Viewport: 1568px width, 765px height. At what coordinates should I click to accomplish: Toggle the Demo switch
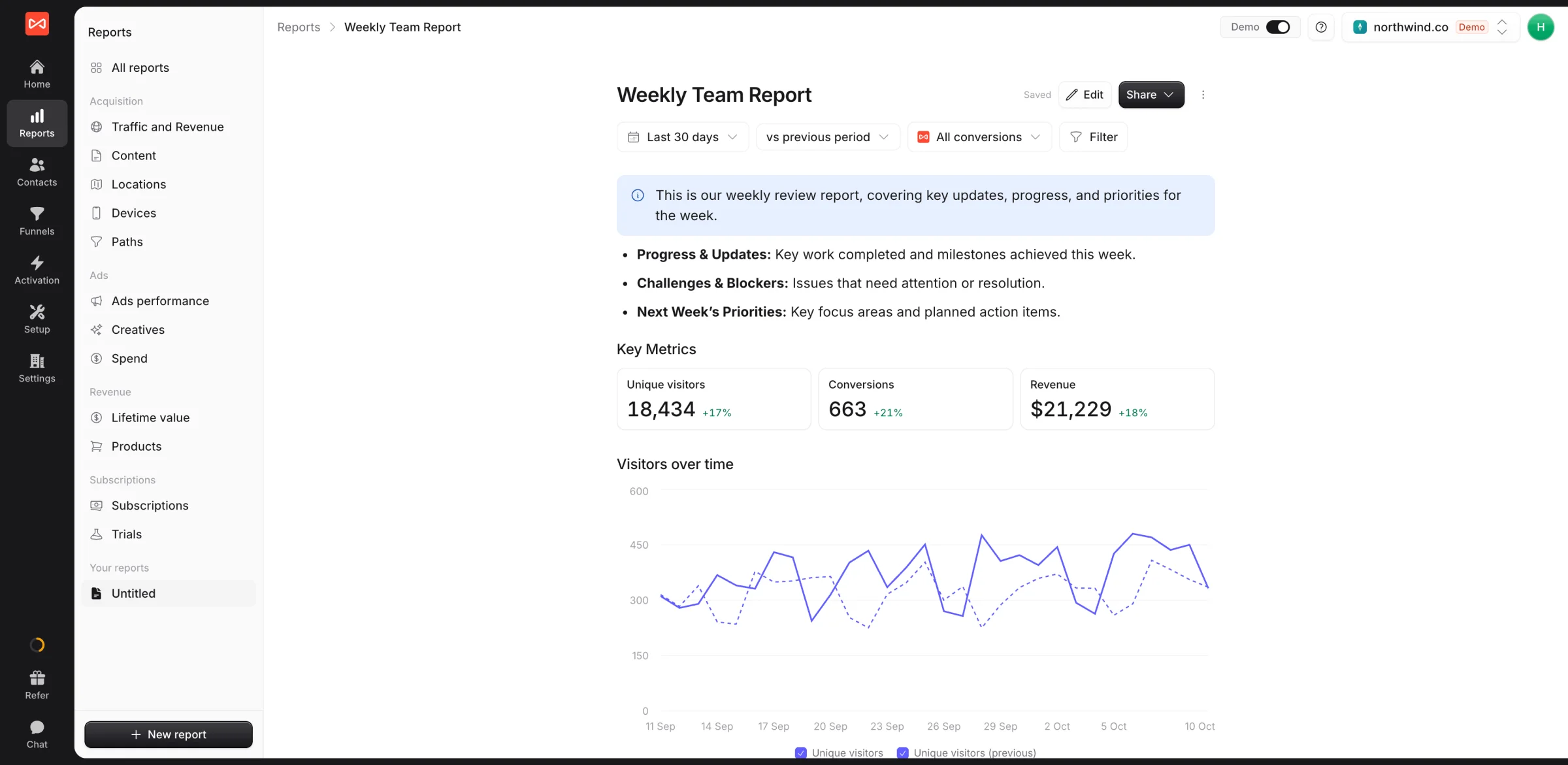[x=1278, y=27]
